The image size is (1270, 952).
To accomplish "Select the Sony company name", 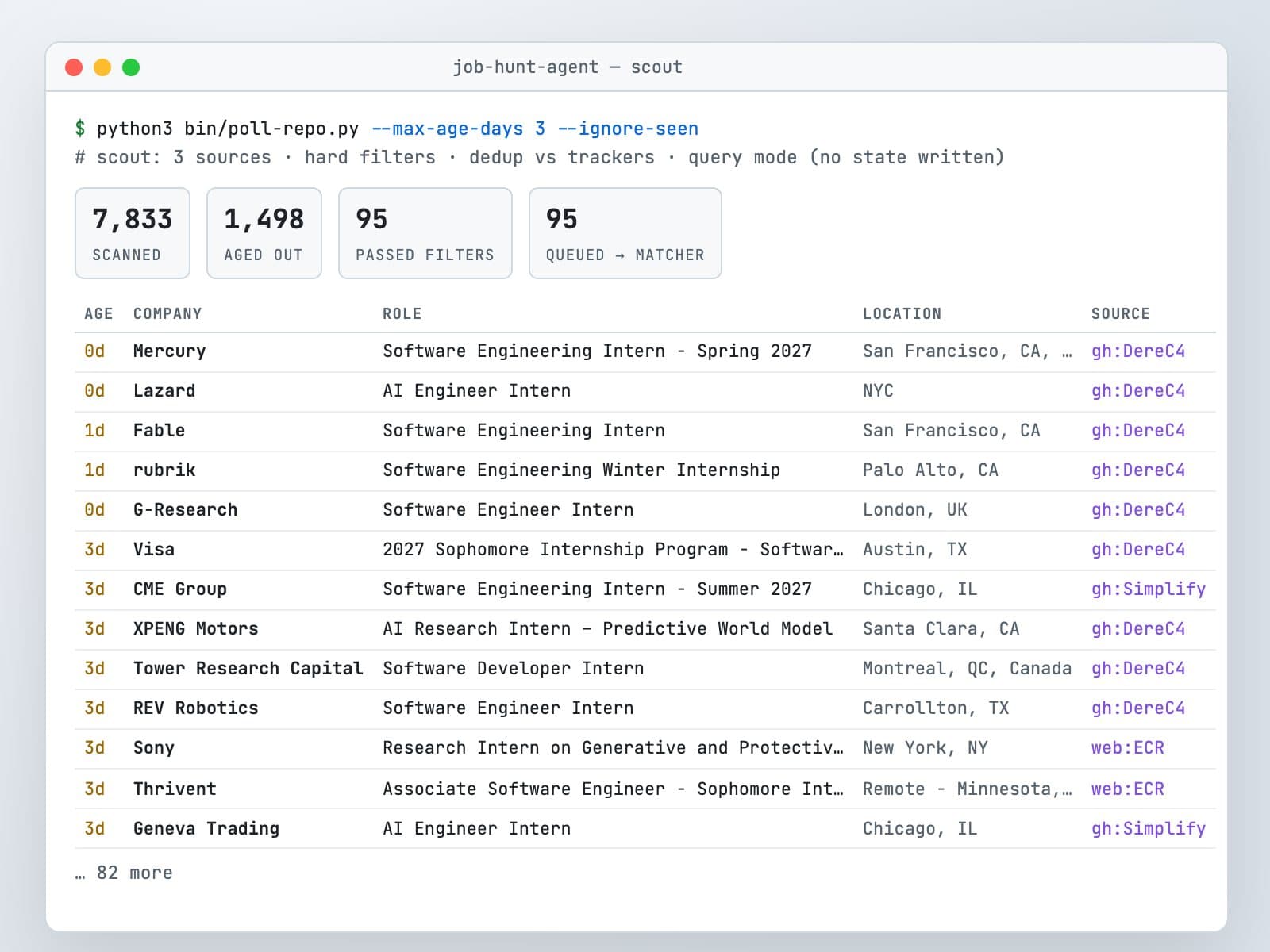I will (154, 748).
